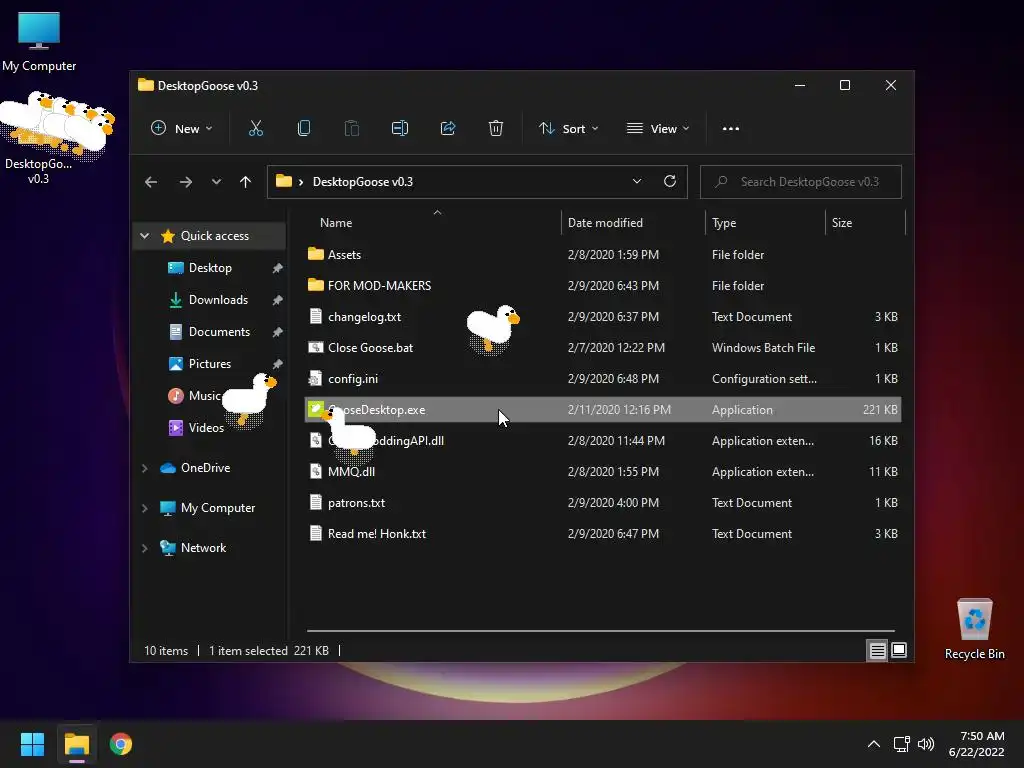The height and width of the screenshot is (768, 1024).
Task: Expand My Computer in navigation pane
Action: pyautogui.click(x=144, y=508)
